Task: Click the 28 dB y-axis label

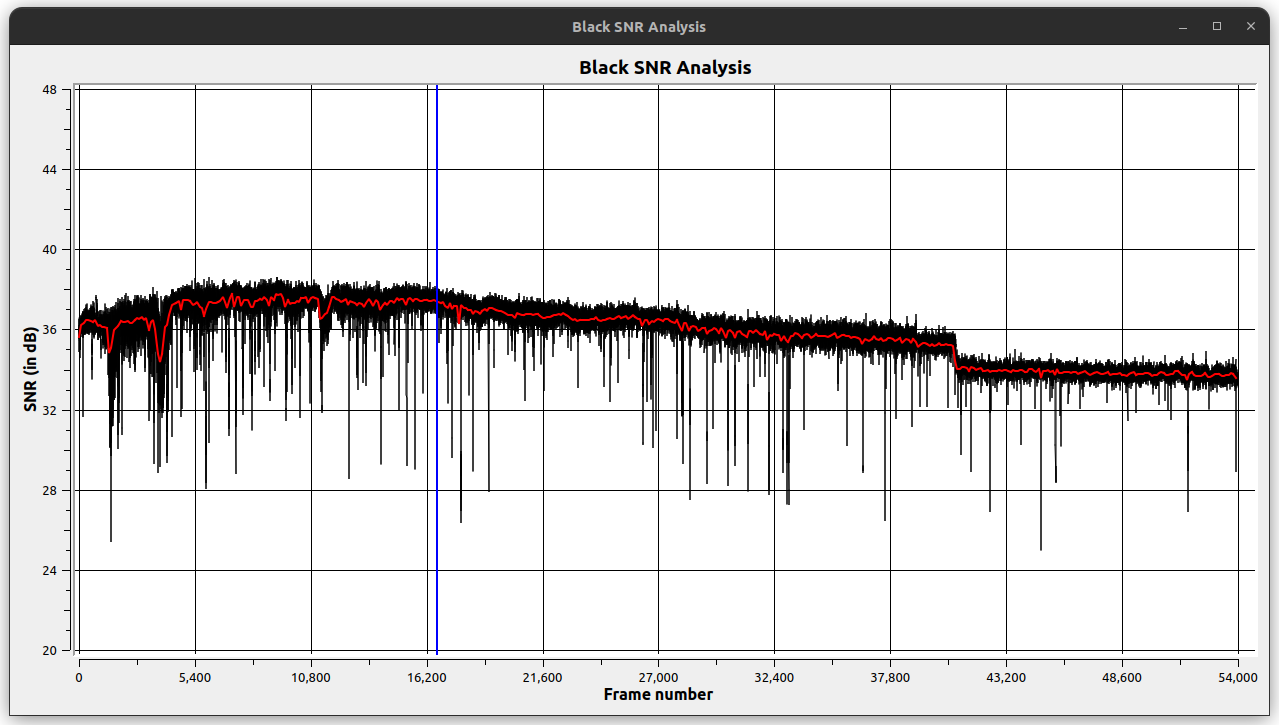Action: pos(49,491)
